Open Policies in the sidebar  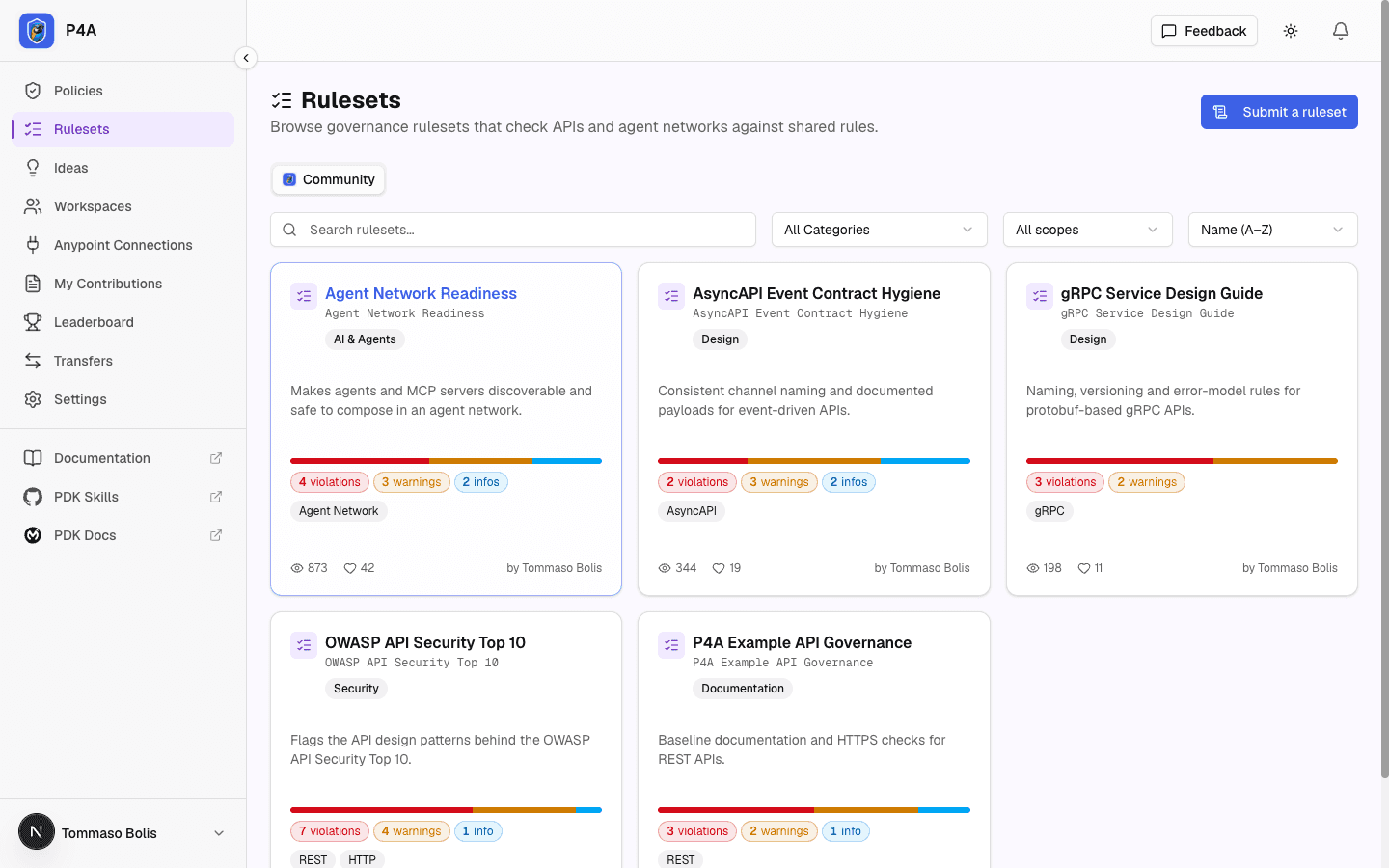(x=123, y=91)
